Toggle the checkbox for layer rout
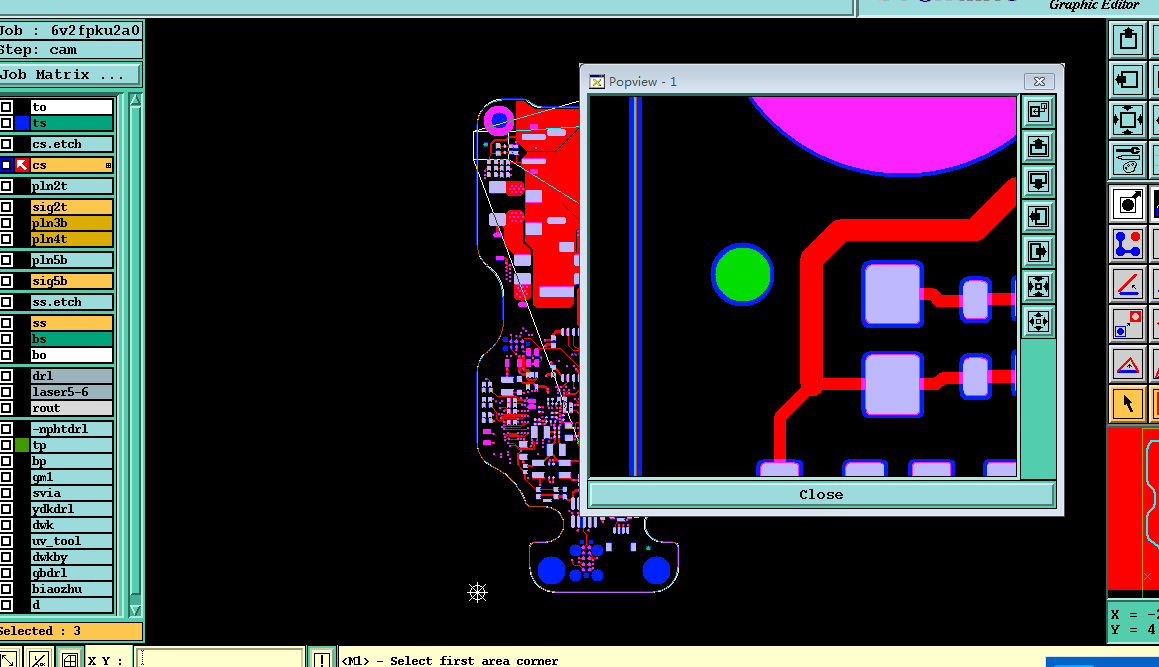The width and height of the screenshot is (1159, 667). coord(7,408)
